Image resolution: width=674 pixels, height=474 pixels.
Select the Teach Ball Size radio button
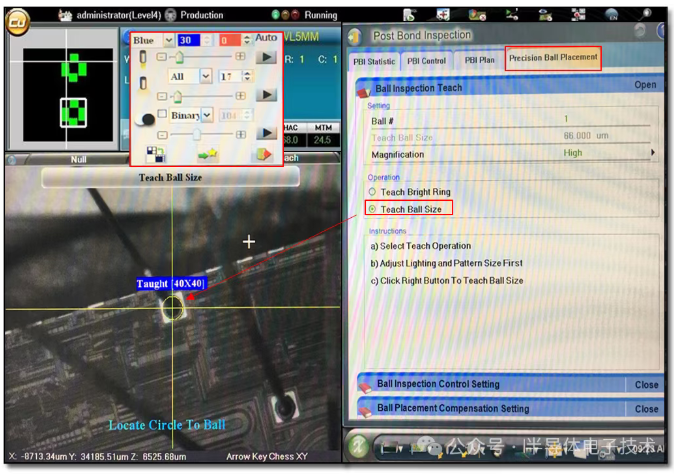pyautogui.click(x=373, y=209)
